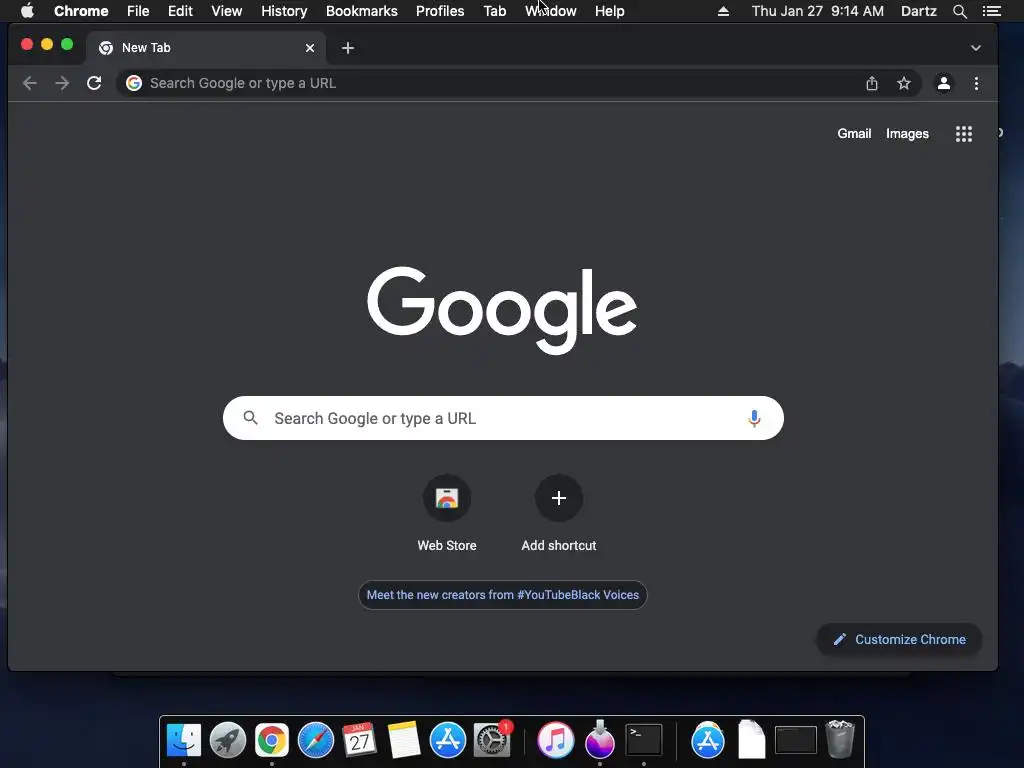Open the profile avatar icon
This screenshot has width=1024, height=768.
[944, 83]
